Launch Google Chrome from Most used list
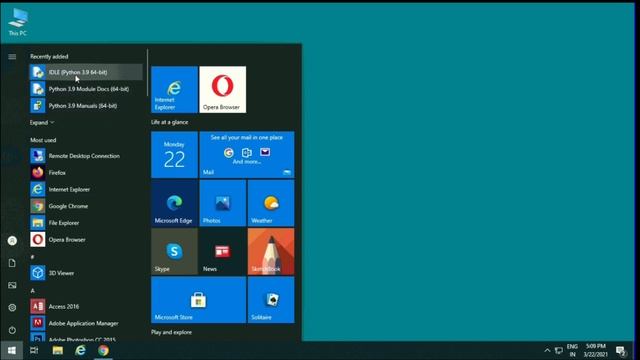640x360 pixels. pos(86,206)
